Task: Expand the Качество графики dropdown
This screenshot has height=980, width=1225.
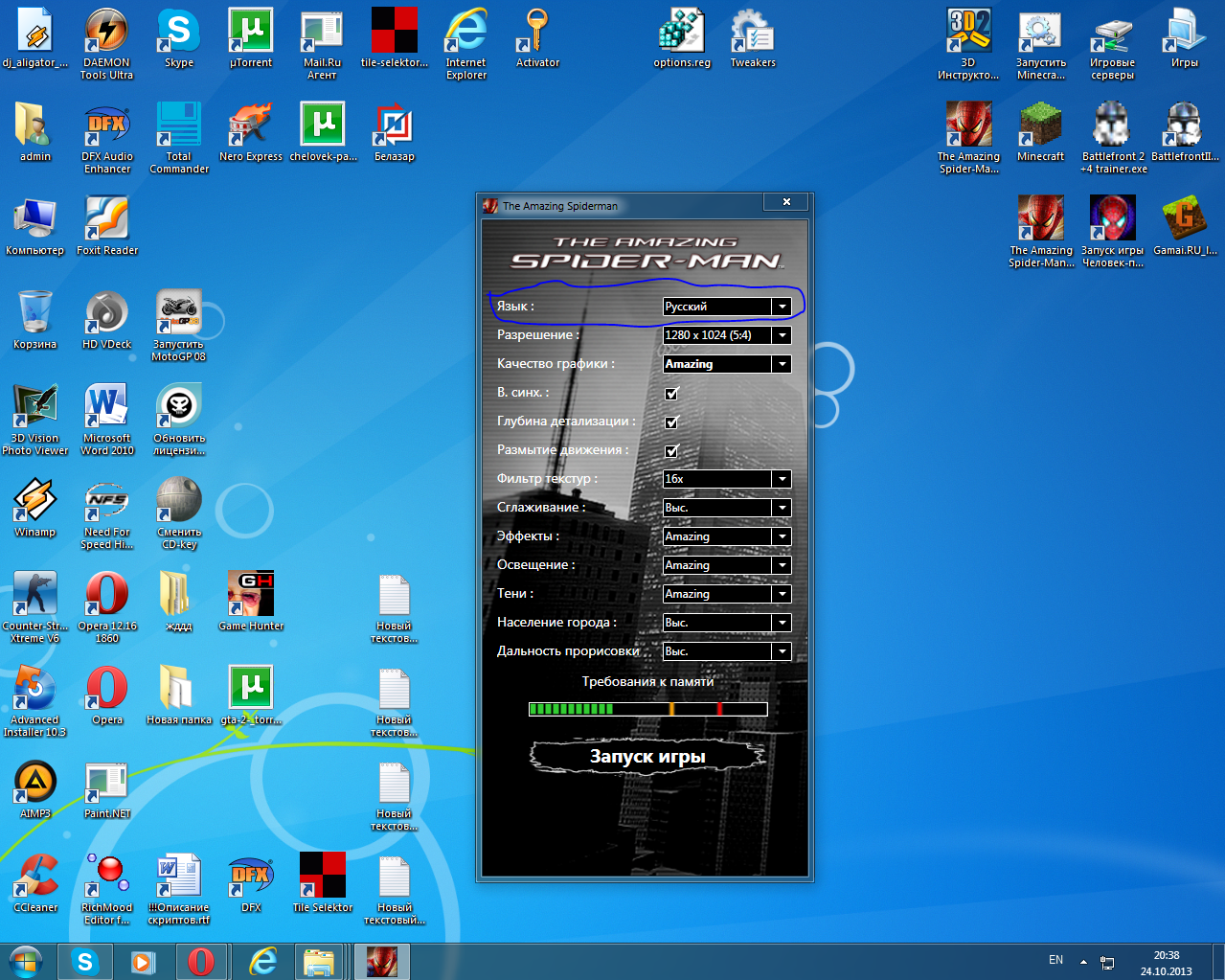Action: click(x=782, y=364)
